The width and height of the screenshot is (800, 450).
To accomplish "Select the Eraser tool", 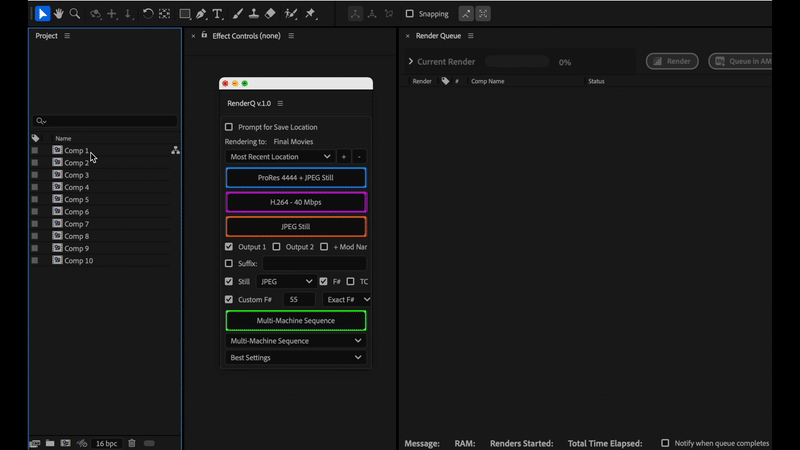I will tap(270, 14).
